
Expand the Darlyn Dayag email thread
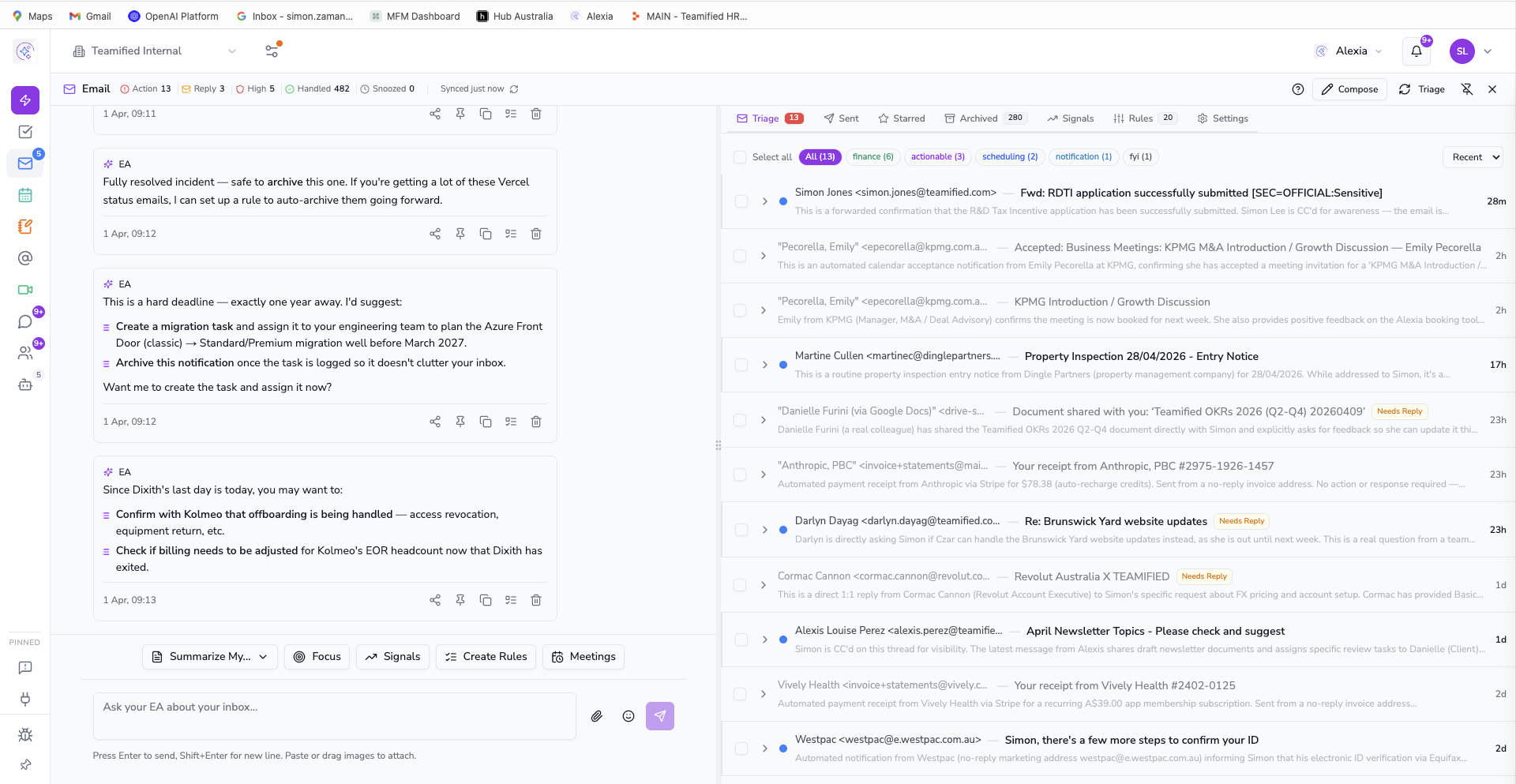pyautogui.click(x=764, y=530)
